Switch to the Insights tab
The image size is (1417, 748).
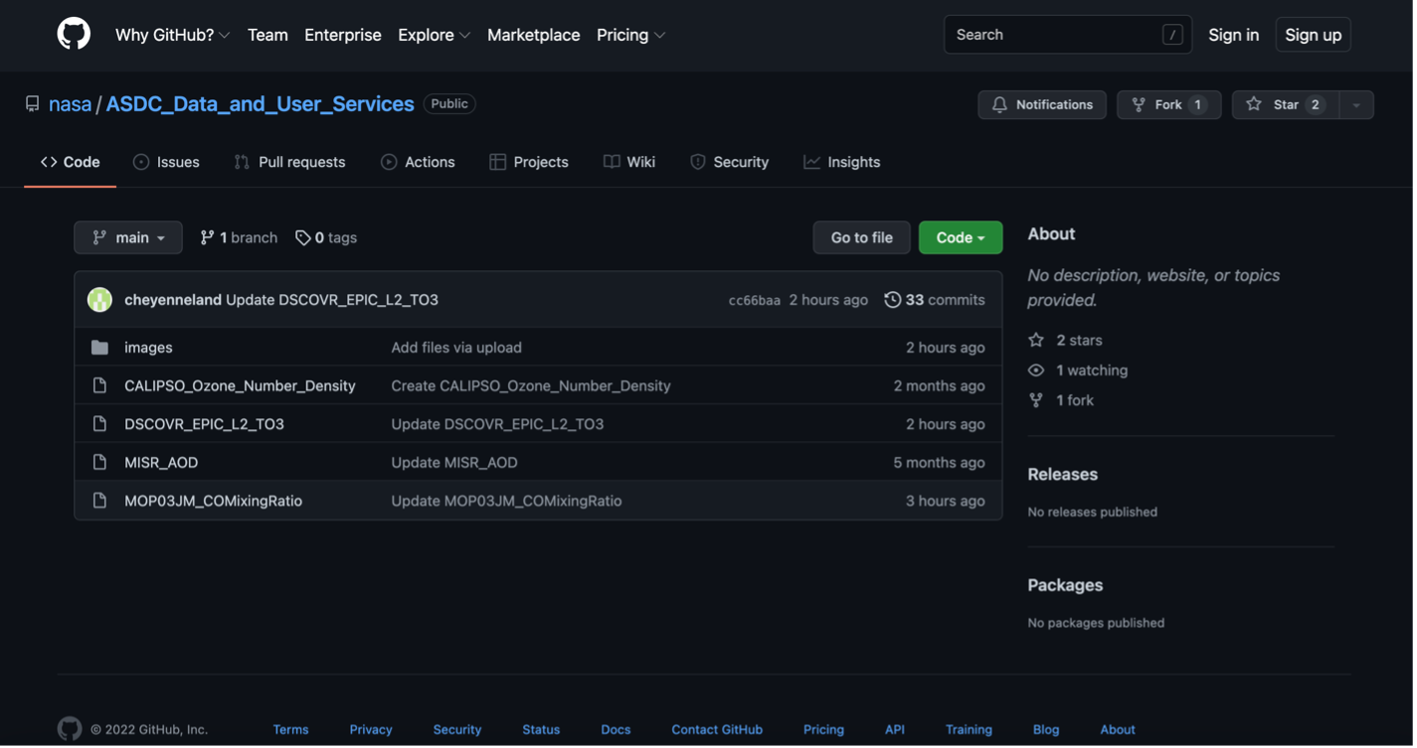tap(842, 162)
